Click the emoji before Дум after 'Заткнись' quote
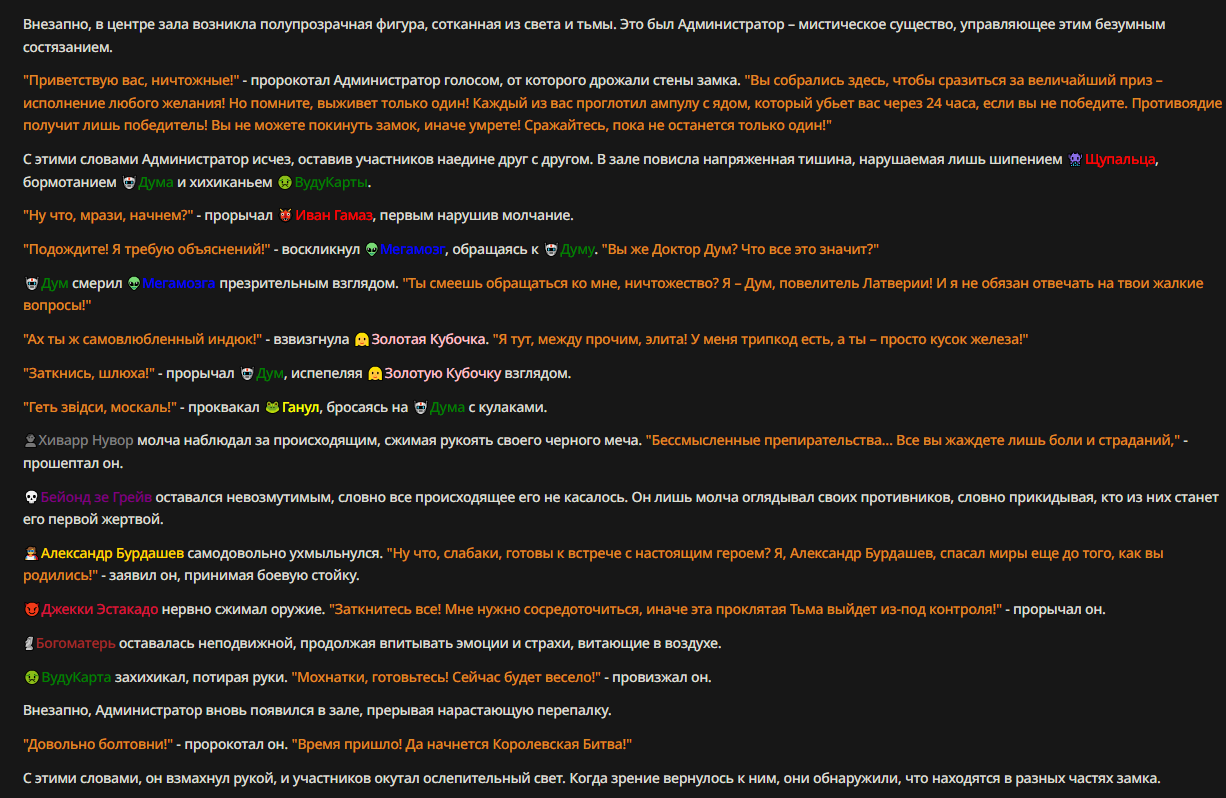 coord(247,373)
